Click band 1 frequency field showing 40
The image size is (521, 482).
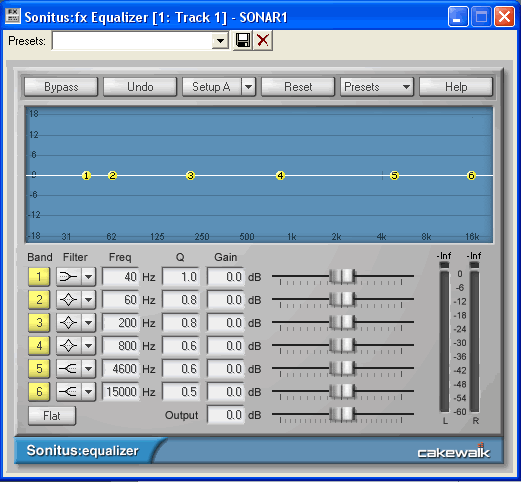coord(120,277)
